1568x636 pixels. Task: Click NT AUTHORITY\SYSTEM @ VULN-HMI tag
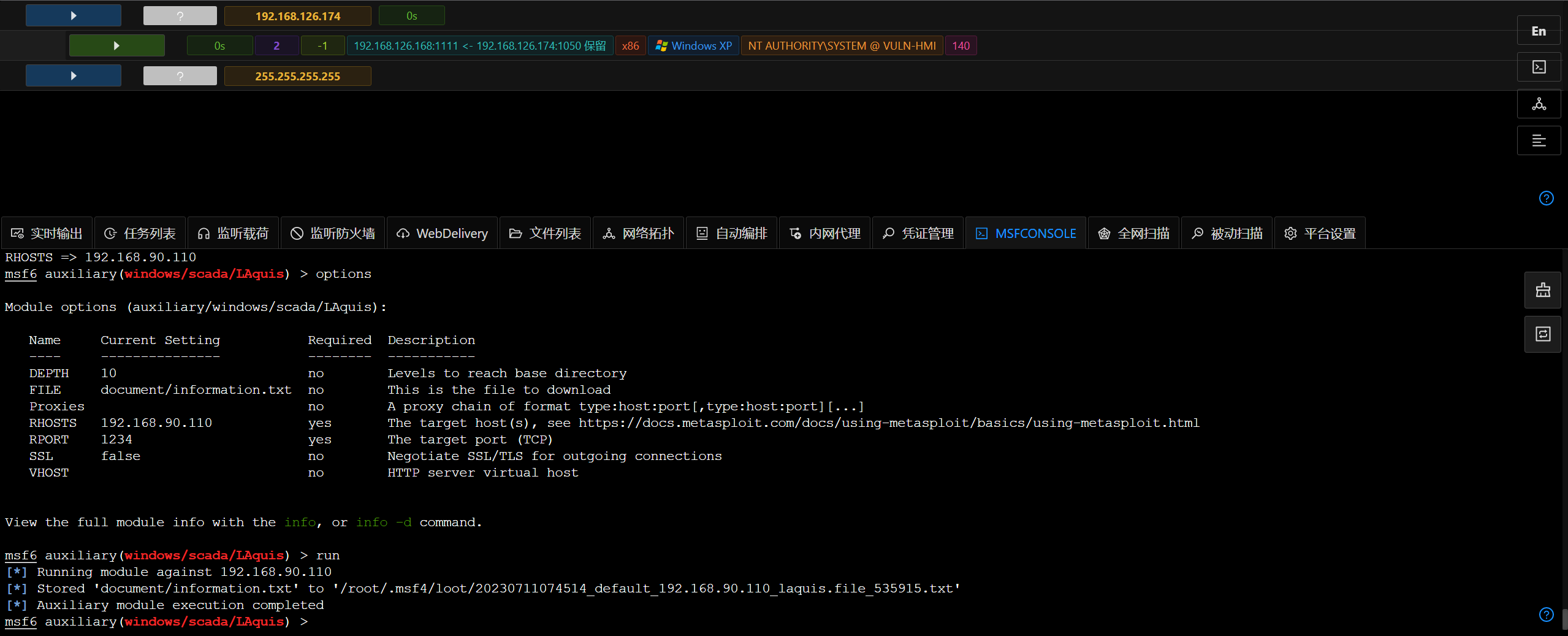click(842, 46)
